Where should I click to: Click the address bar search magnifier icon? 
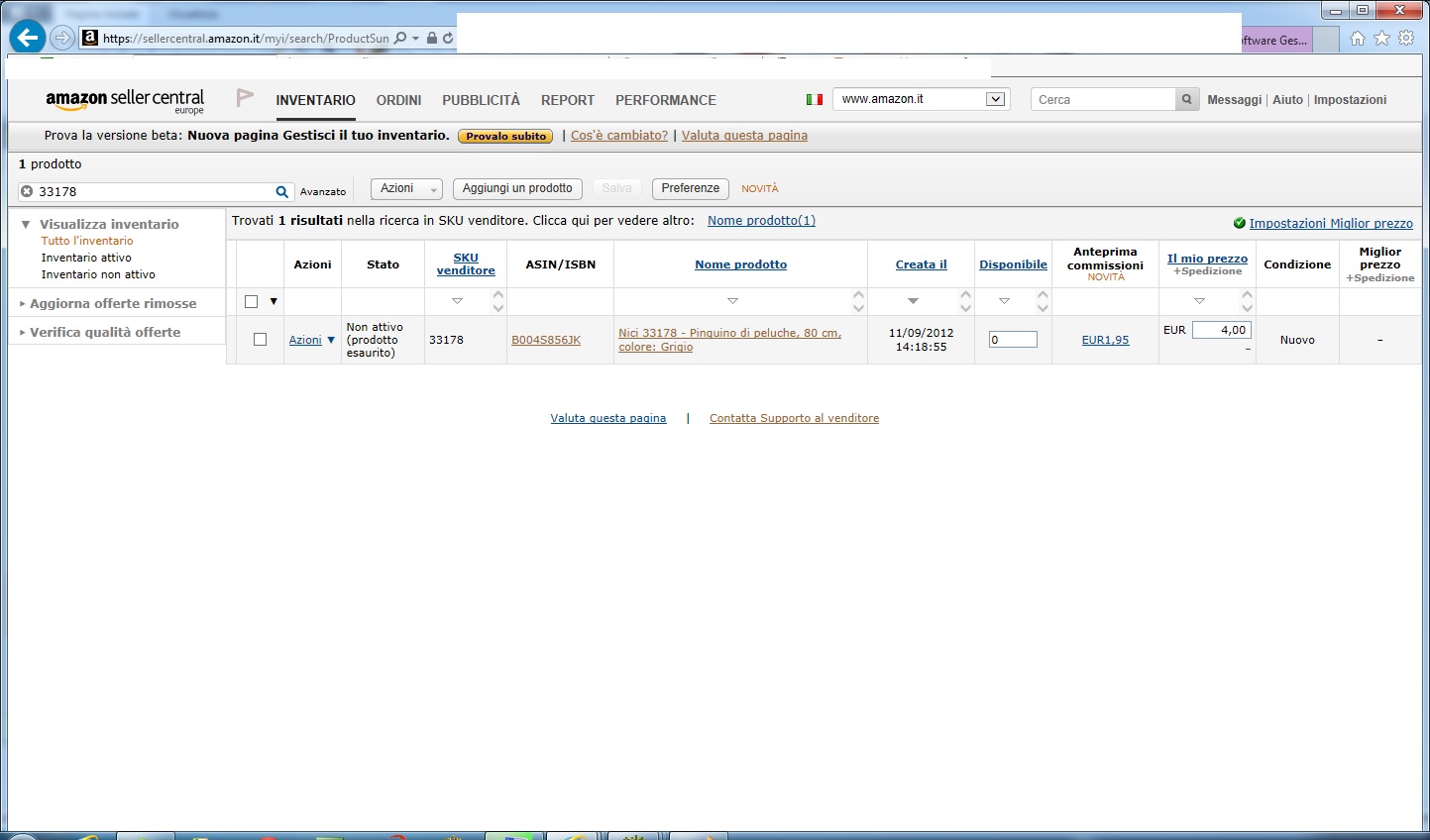tap(400, 39)
